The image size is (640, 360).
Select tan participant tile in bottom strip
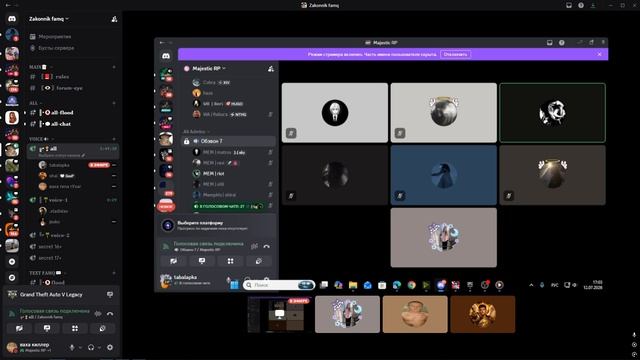point(415,314)
